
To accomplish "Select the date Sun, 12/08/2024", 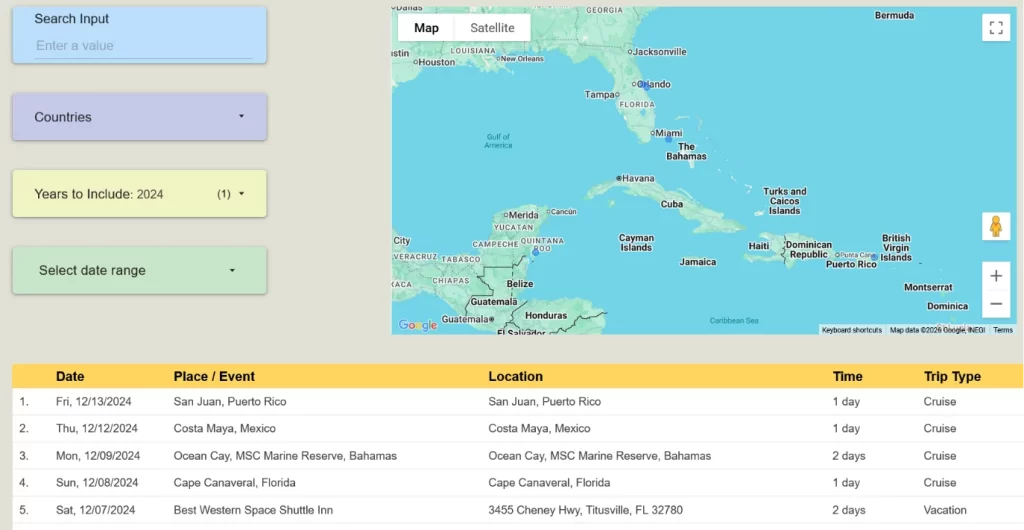I will pos(97,483).
